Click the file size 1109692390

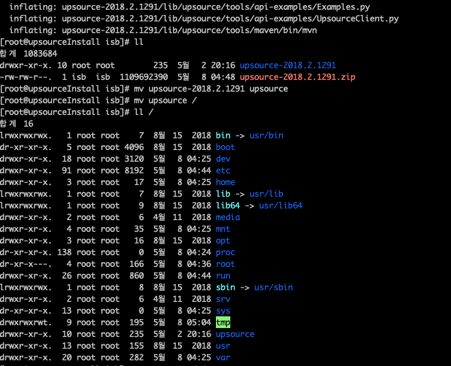(144, 77)
